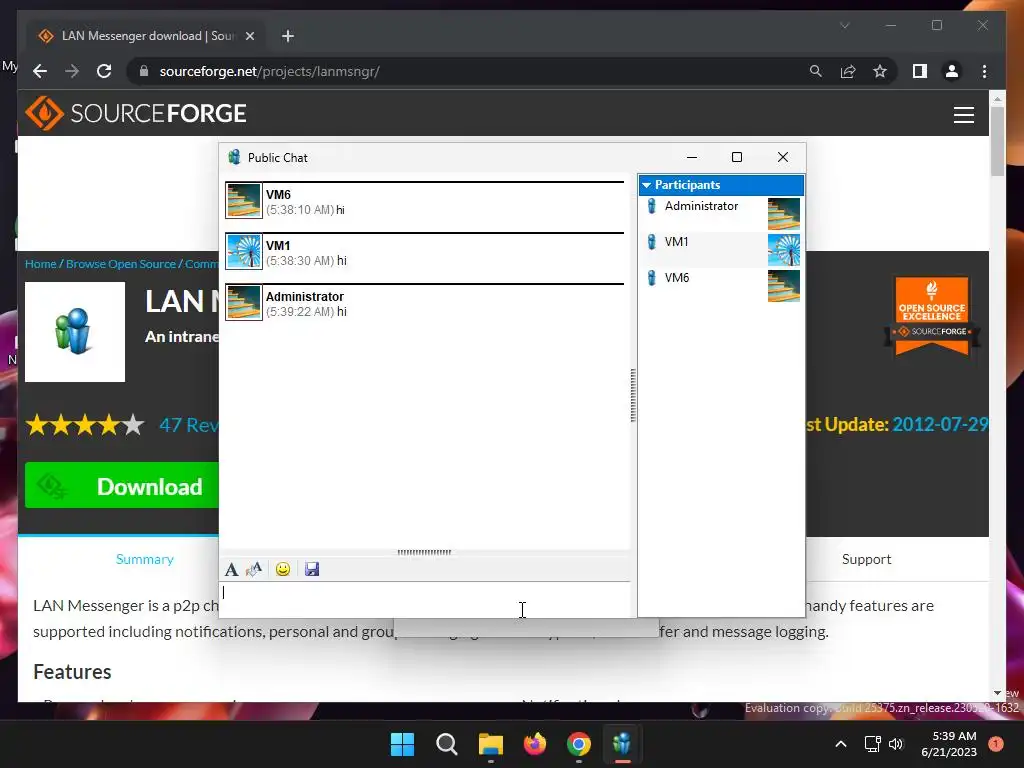Open the Summary tab on SourceForge

(144, 559)
